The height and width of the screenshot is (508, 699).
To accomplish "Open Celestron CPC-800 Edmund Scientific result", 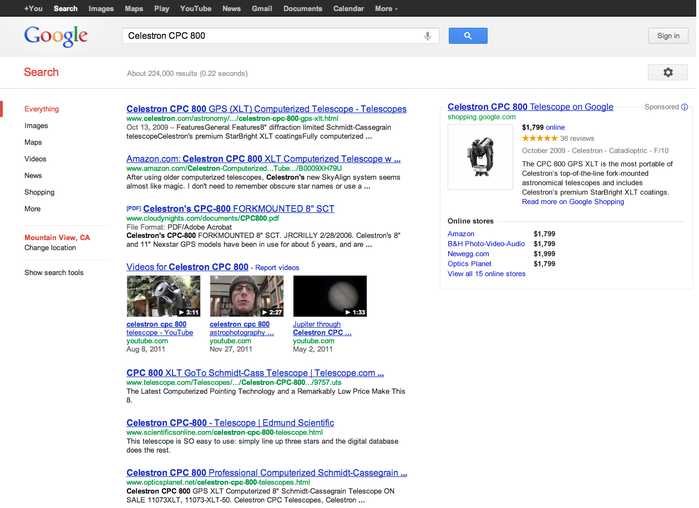I will tap(230, 423).
